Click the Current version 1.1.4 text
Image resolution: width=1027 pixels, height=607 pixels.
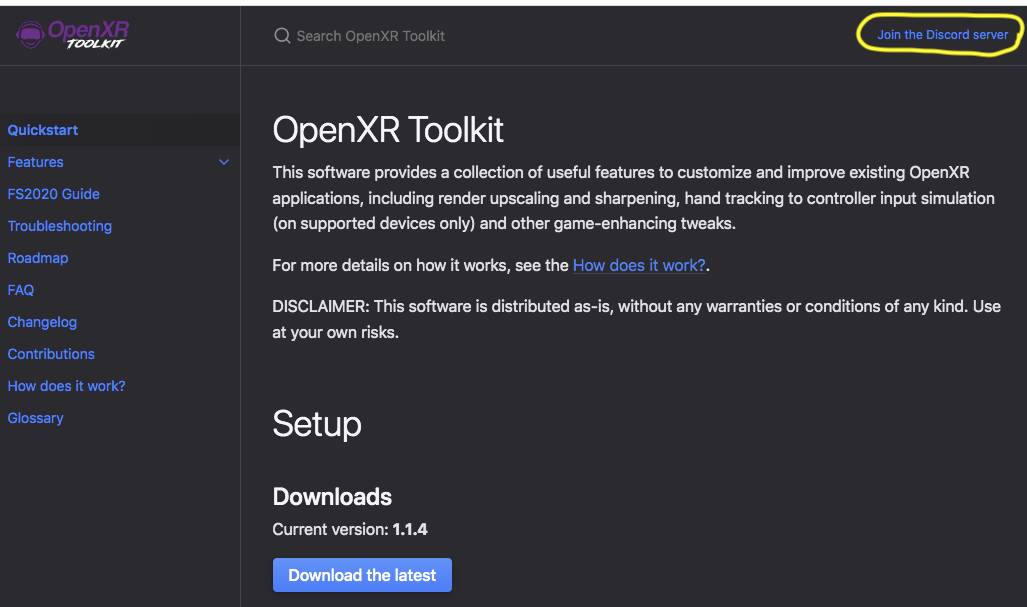pos(350,529)
